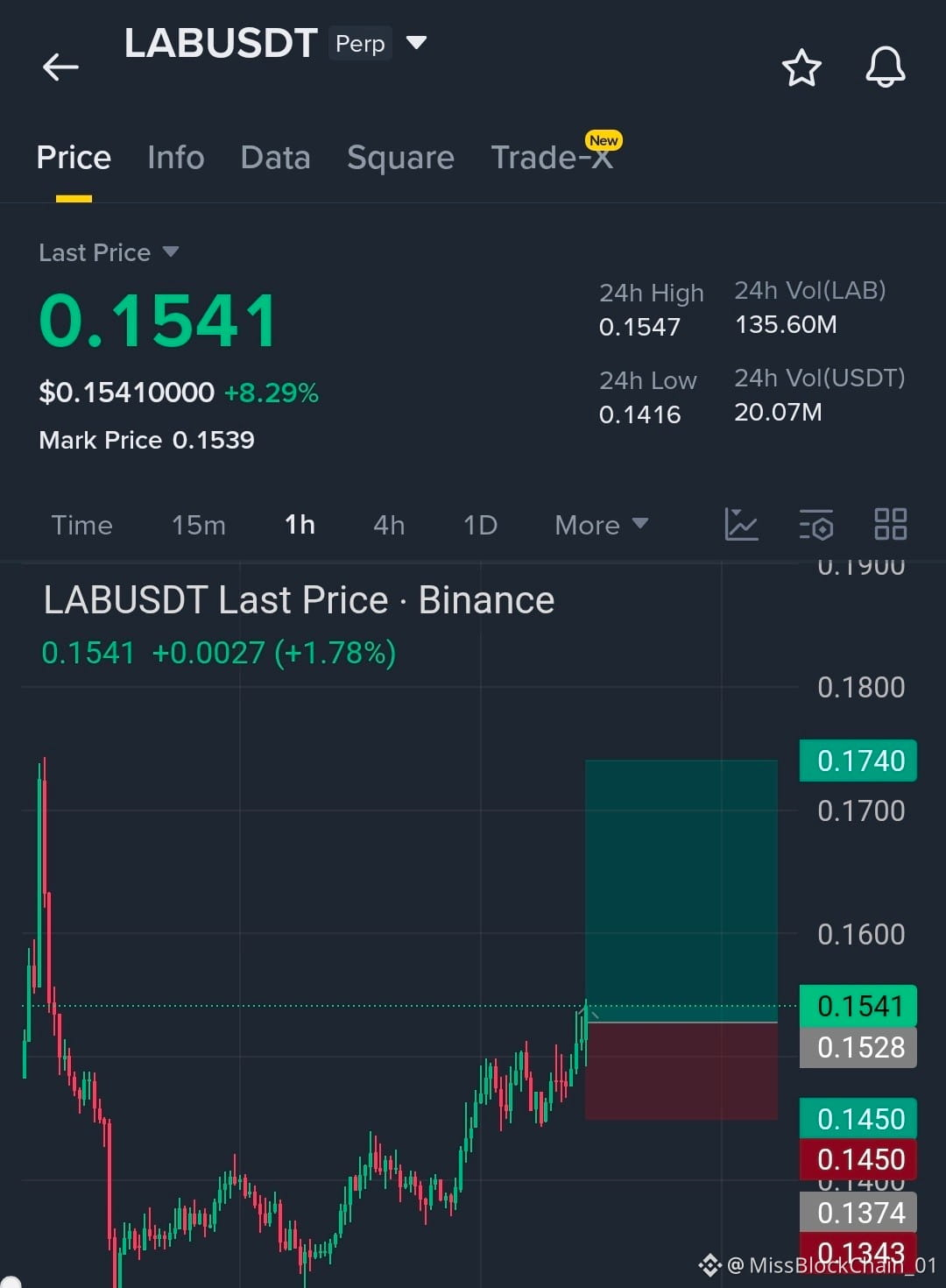Select the 1D chart interval
946x1288 pixels.
click(x=480, y=525)
